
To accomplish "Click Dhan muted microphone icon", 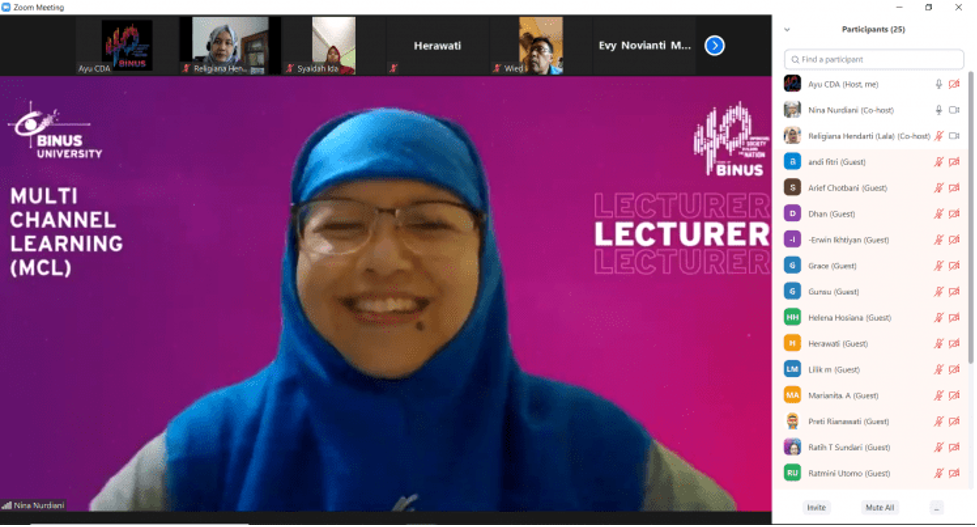I will [938, 214].
